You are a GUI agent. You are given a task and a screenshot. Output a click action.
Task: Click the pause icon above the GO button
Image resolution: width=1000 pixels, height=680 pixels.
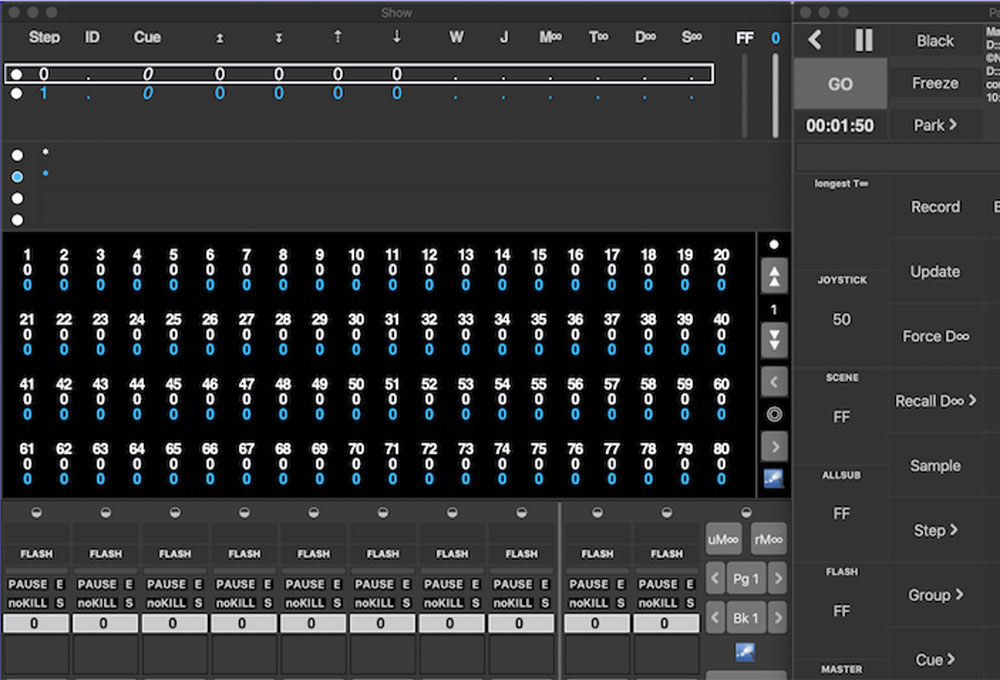pyautogui.click(x=864, y=40)
